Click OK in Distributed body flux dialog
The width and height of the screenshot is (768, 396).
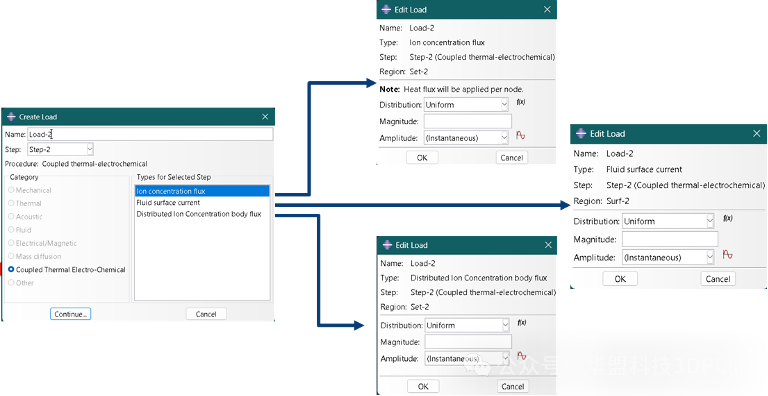(423, 386)
